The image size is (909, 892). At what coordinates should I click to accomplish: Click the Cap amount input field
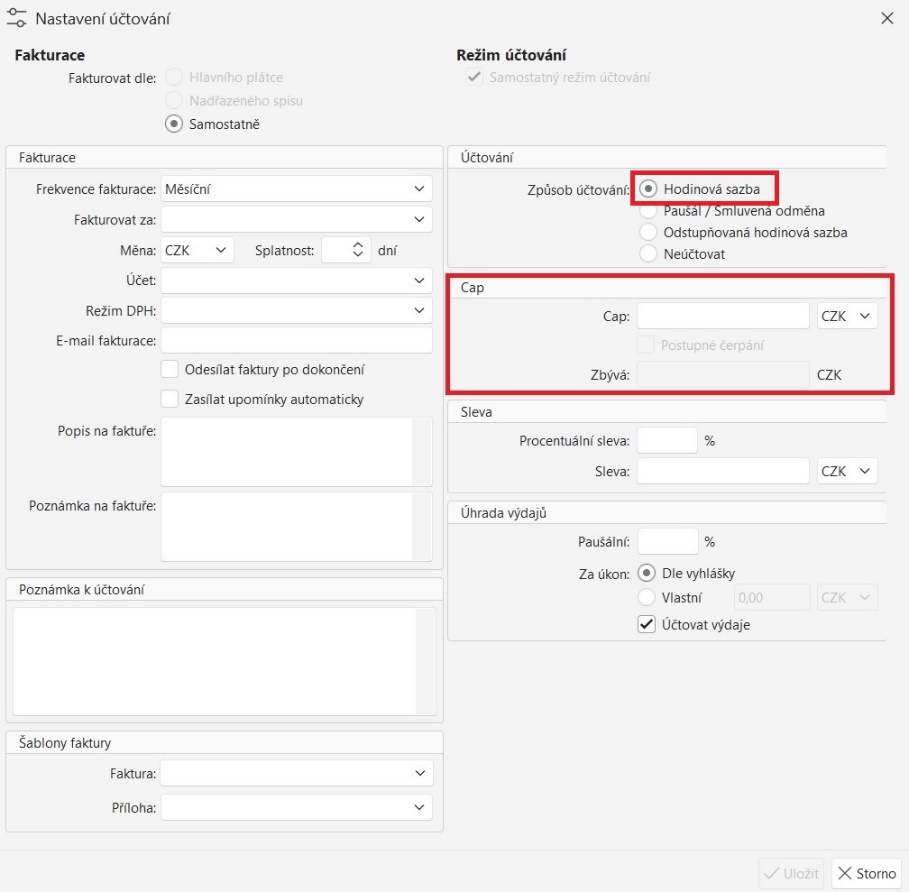pyautogui.click(x=722, y=316)
